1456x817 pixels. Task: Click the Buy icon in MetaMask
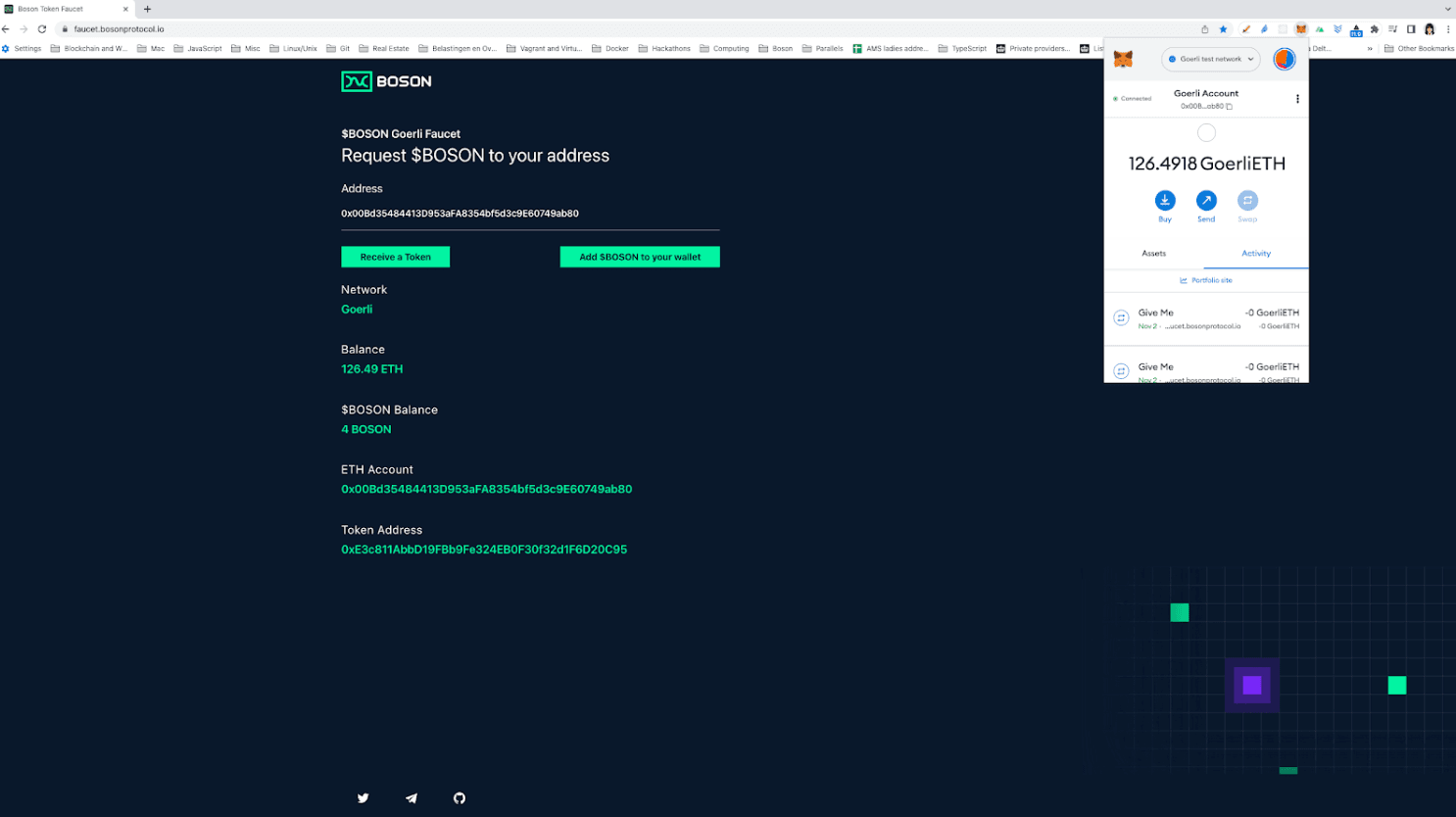1164,200
